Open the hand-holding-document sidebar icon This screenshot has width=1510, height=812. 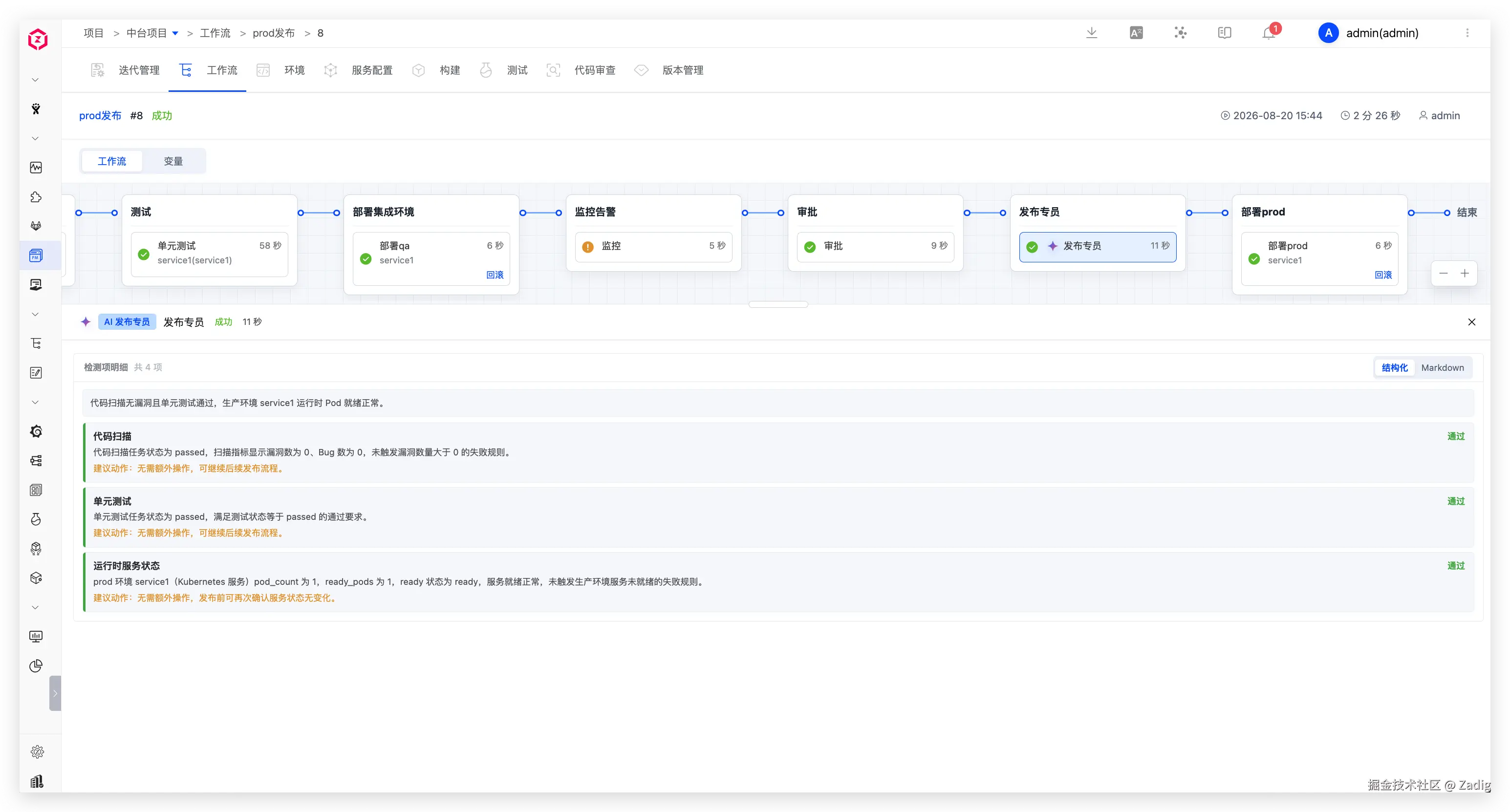pos(36,285)
